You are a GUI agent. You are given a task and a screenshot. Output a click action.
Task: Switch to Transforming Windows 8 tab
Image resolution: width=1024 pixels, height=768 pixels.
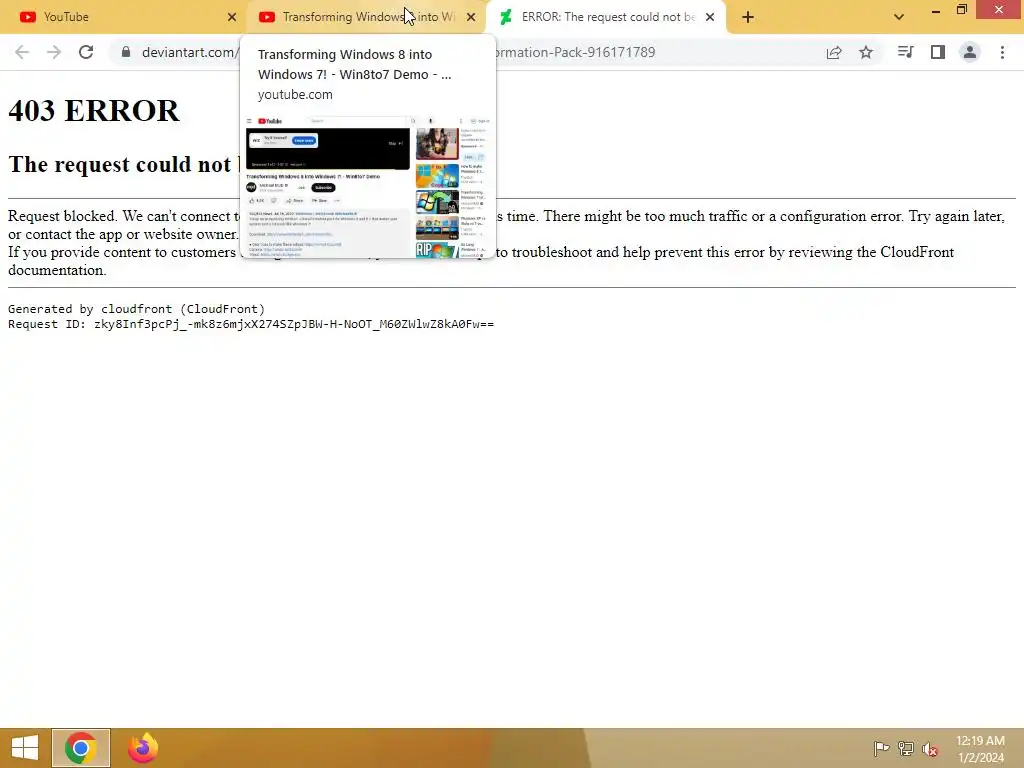pos(368,17)
